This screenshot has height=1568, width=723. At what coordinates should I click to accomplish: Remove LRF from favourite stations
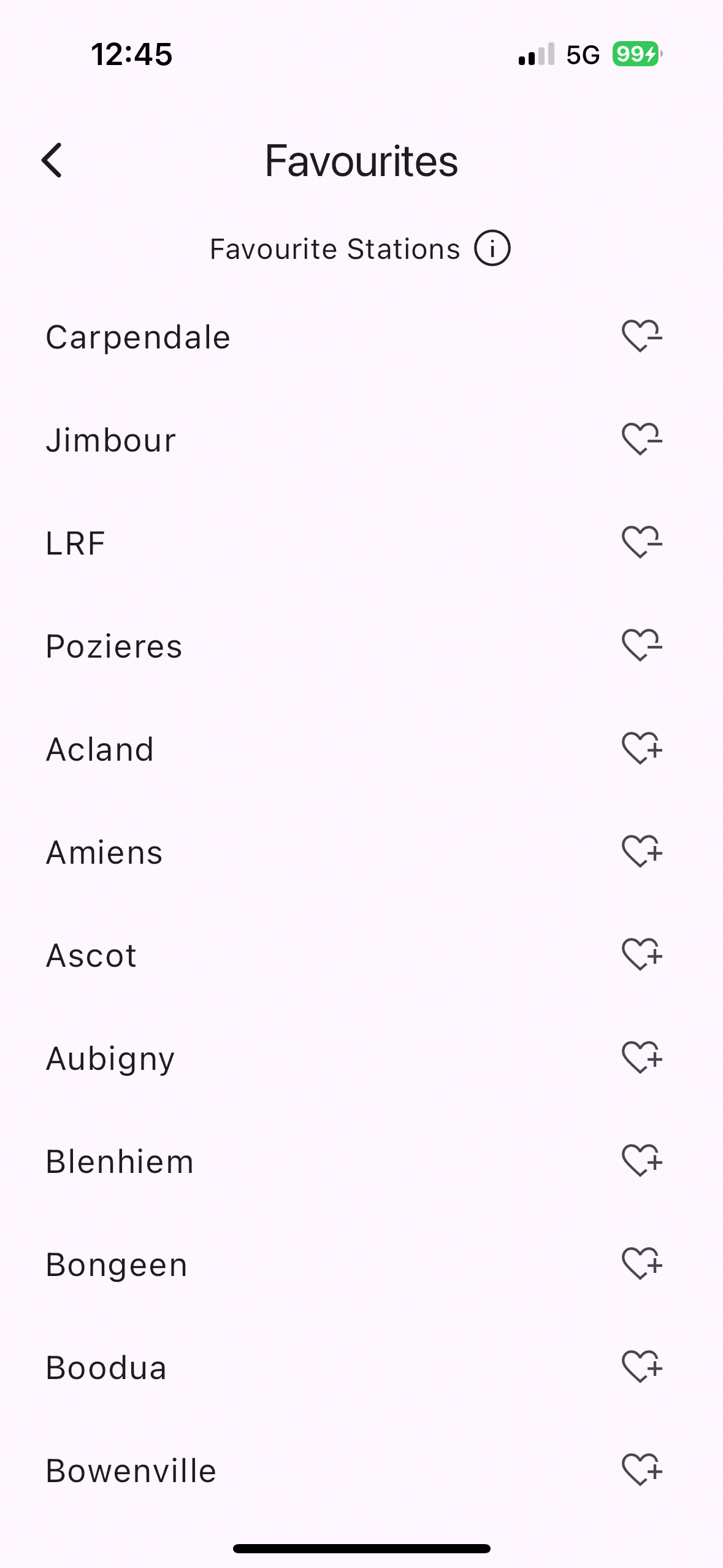coord(641,542)
